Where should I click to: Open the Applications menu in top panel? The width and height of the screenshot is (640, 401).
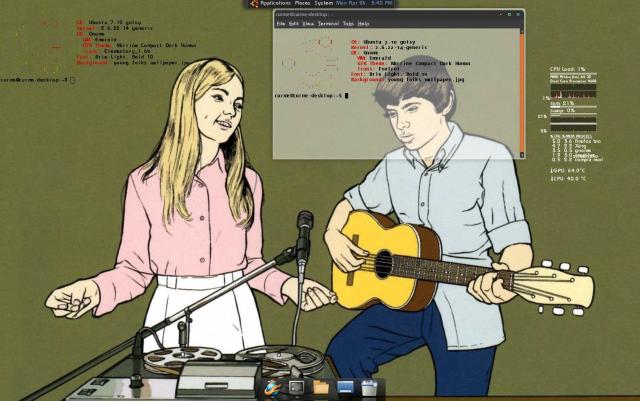coord(276,3)
